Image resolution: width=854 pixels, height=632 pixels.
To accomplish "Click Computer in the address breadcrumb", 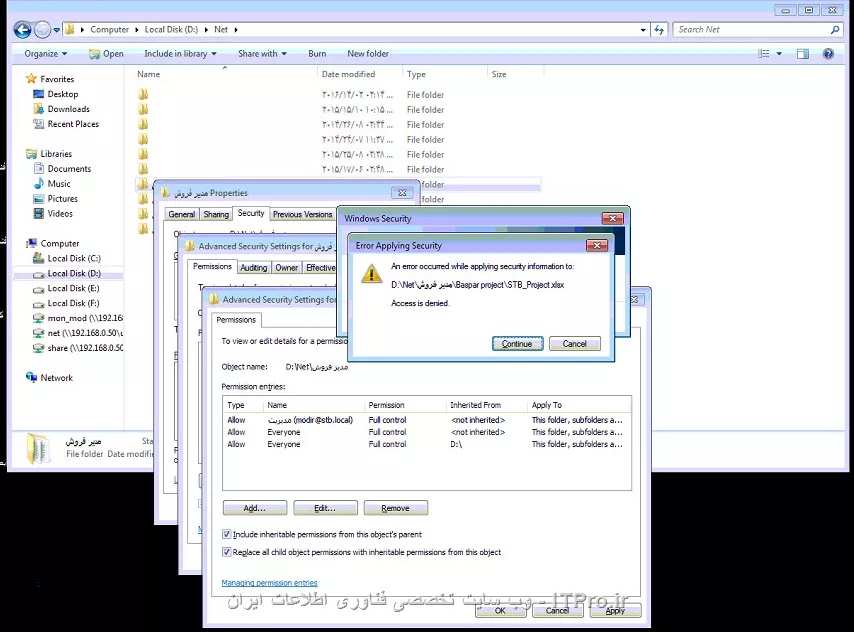I will [x=109, y=29].
